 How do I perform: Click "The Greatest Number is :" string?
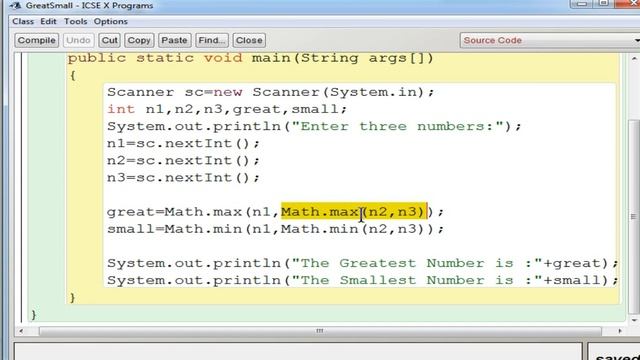417,263
